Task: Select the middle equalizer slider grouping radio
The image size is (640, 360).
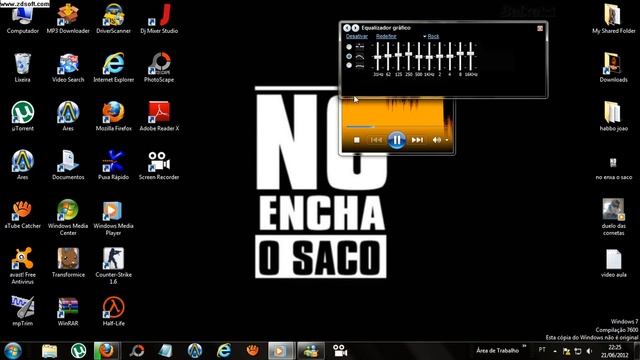Action: point(349,56)
